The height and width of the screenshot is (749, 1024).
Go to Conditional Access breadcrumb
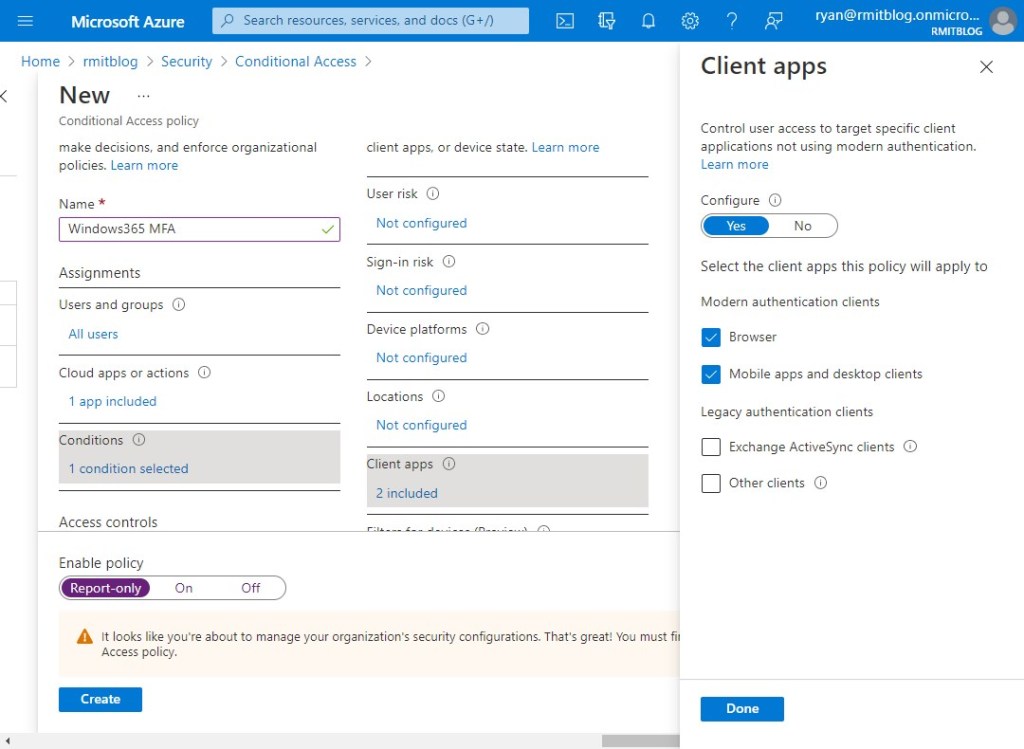point(296,61)
